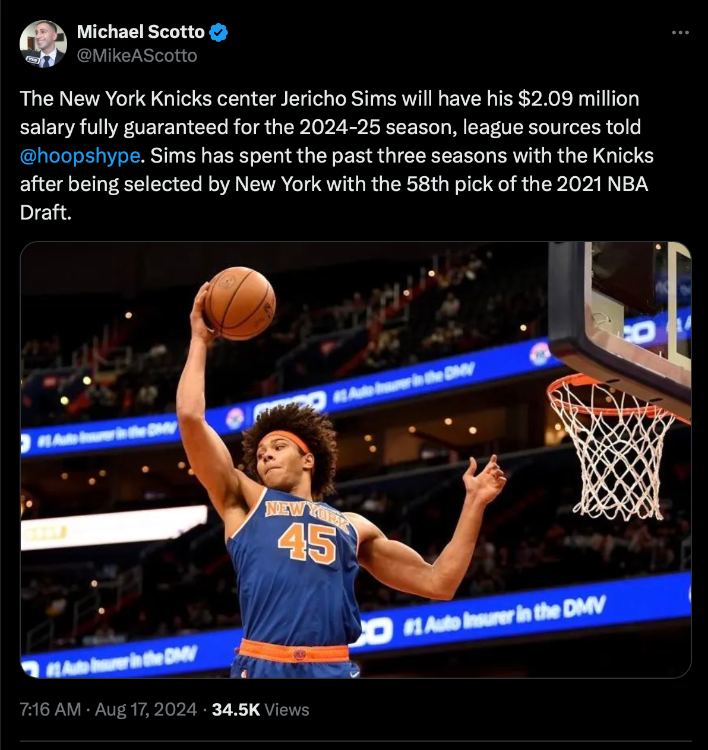Click Michael Scotto's profile avatar
Screen dimensions: 708x750
(x=43, y=44)
